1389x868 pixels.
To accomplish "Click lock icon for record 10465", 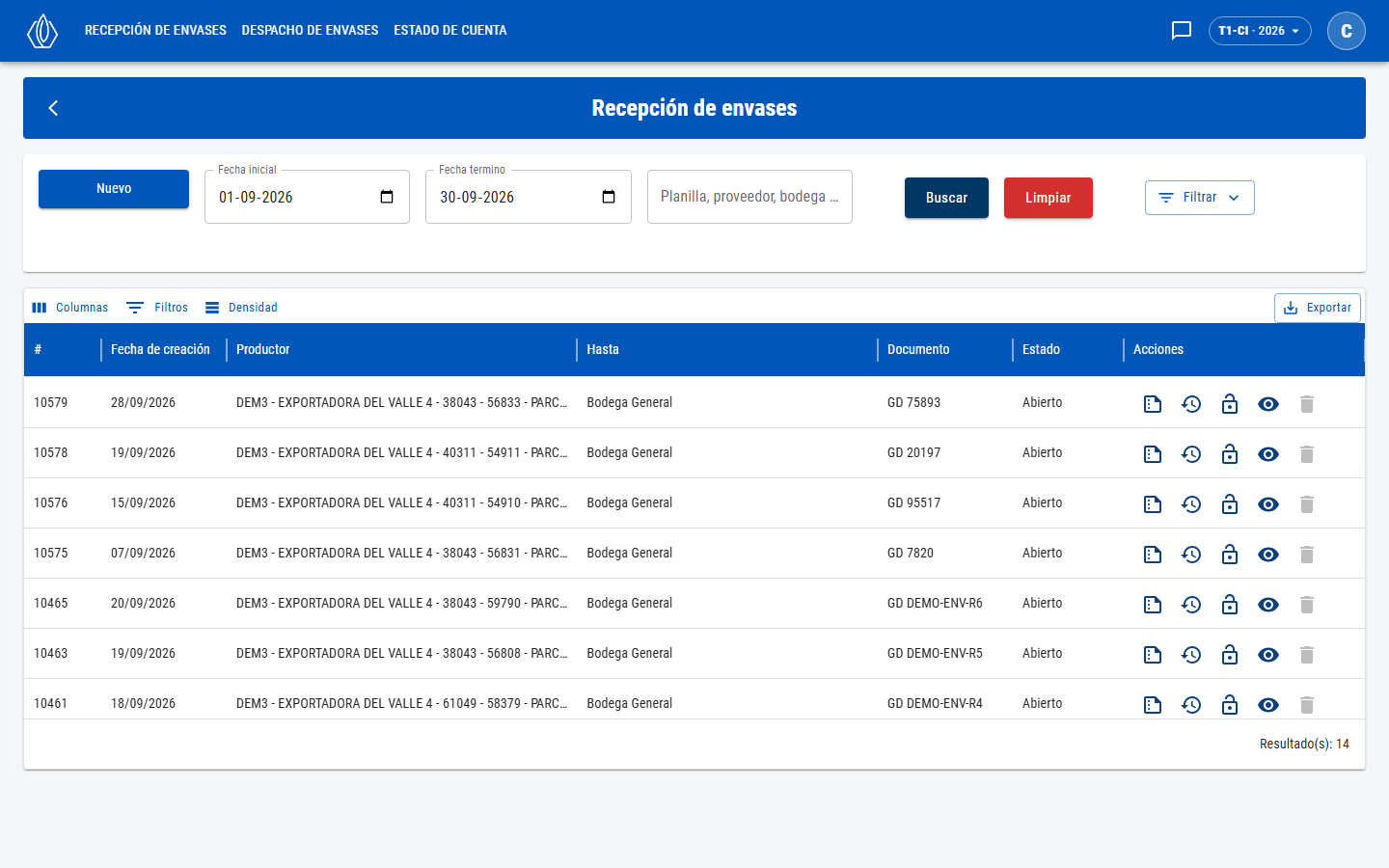I will 1230,605.
